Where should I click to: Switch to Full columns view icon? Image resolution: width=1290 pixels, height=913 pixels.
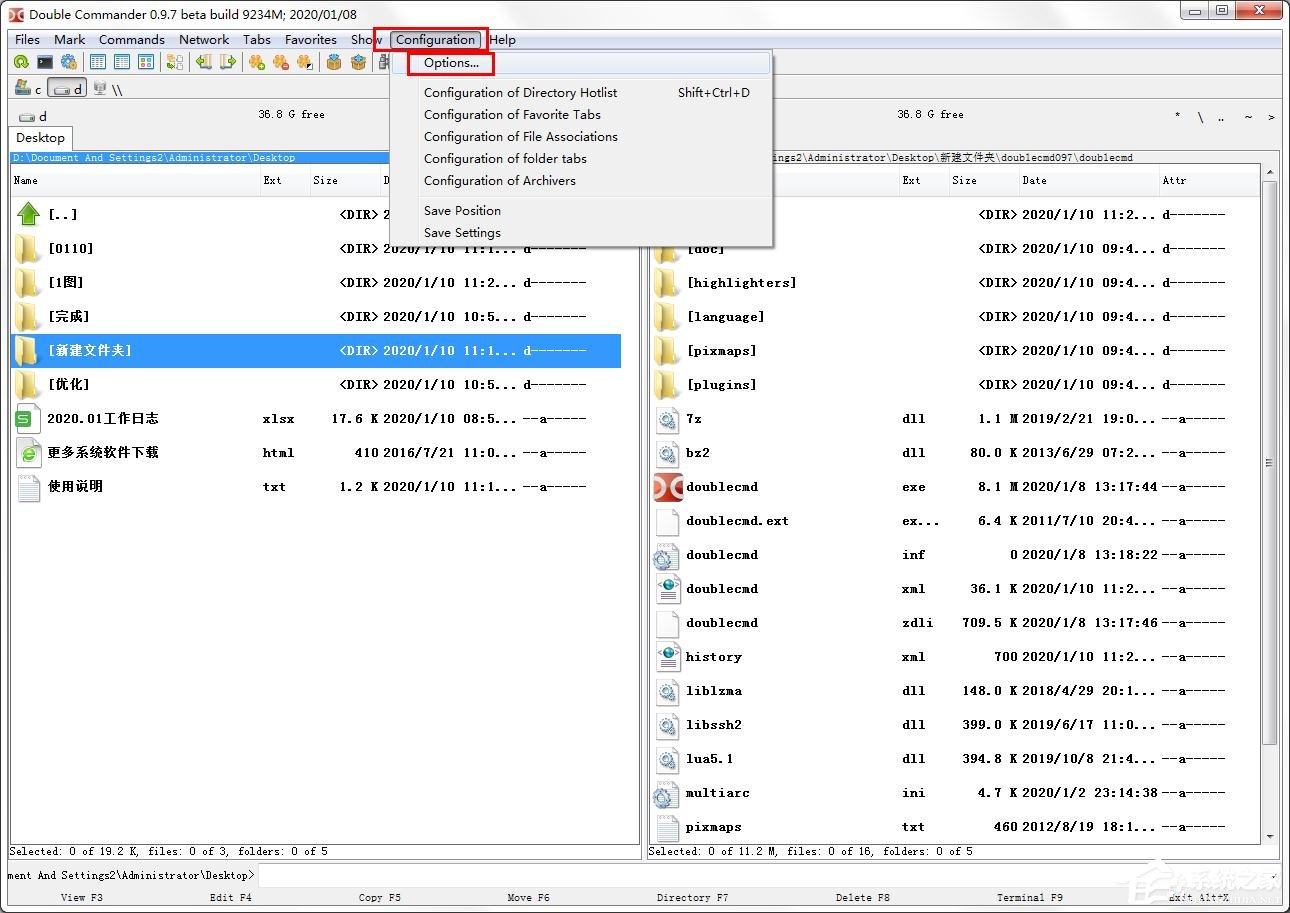pos(122,62)
